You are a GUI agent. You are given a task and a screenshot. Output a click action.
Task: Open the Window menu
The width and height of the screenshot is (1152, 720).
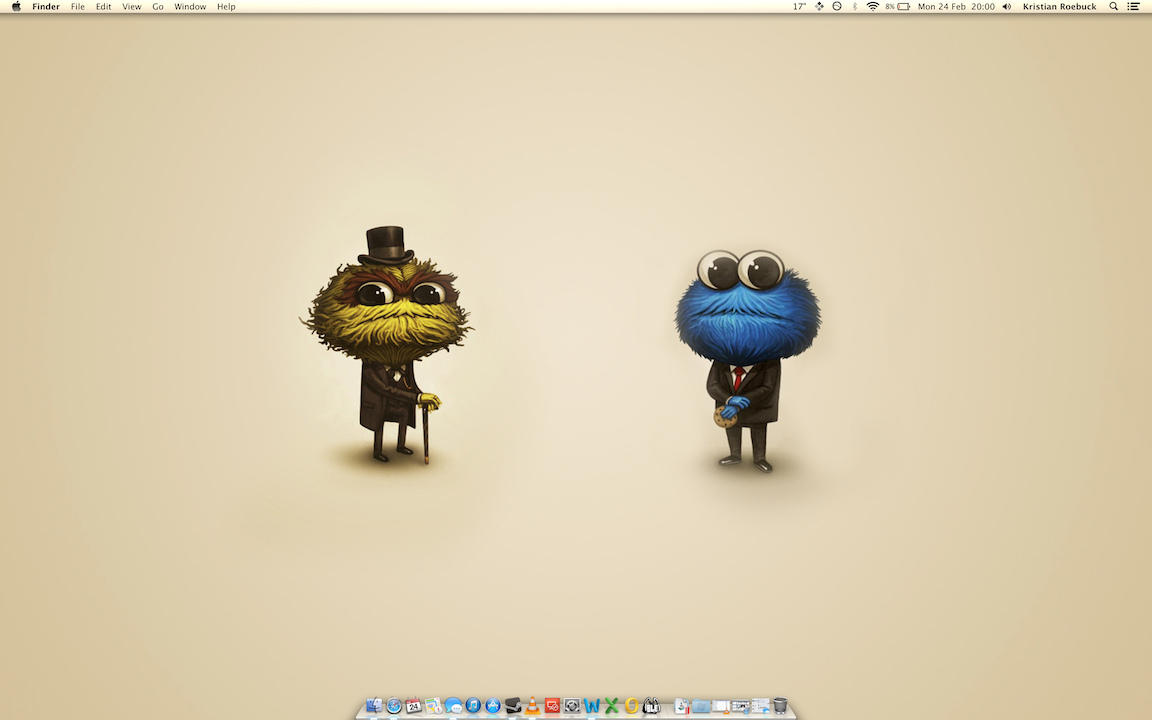tap(190, 7)
